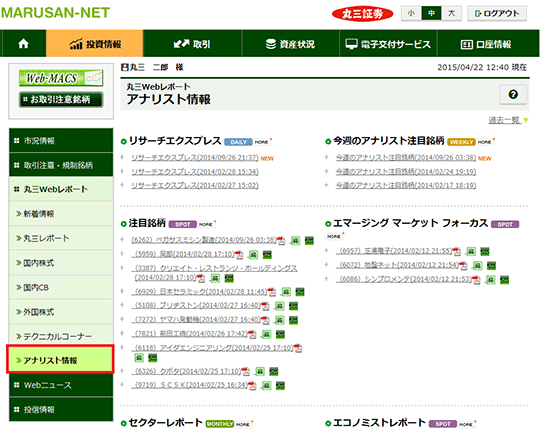Set font size to 大
This screenshot has height=444, width=540.
tap(451, 13)
